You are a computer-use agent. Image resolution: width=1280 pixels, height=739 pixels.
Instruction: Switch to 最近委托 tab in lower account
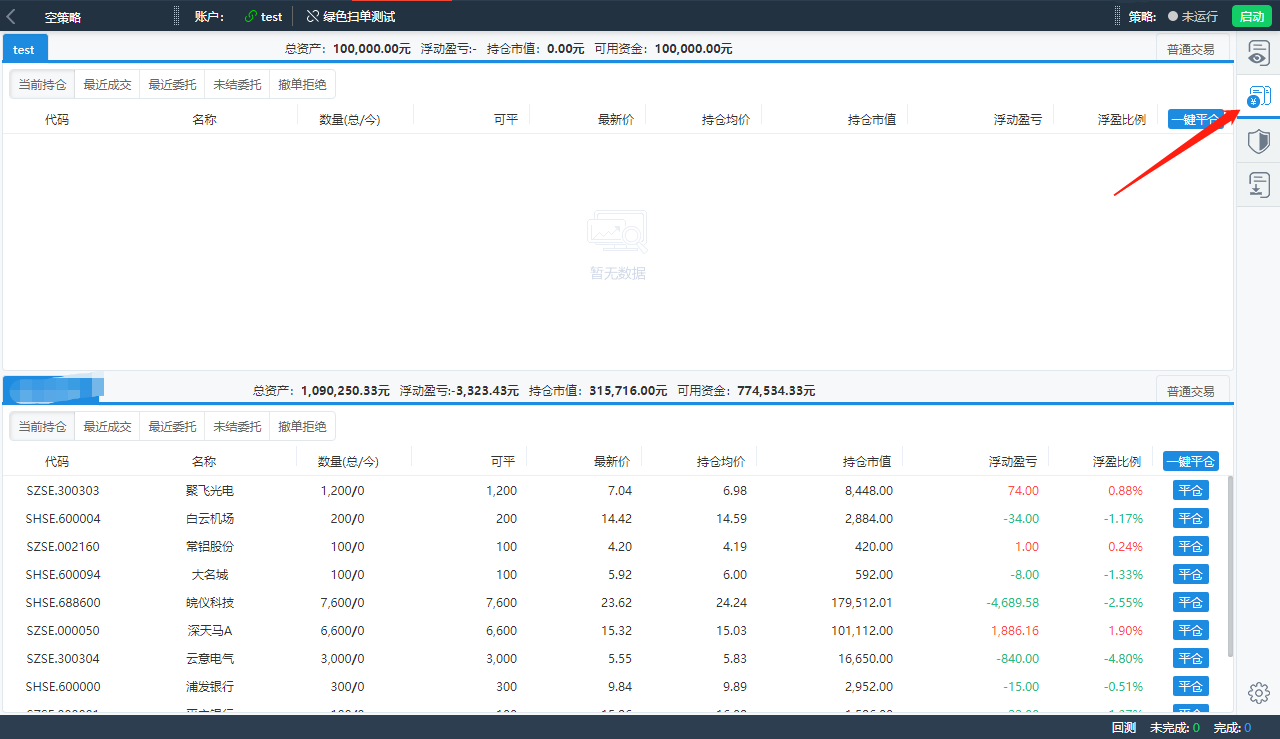click(172, 427)
